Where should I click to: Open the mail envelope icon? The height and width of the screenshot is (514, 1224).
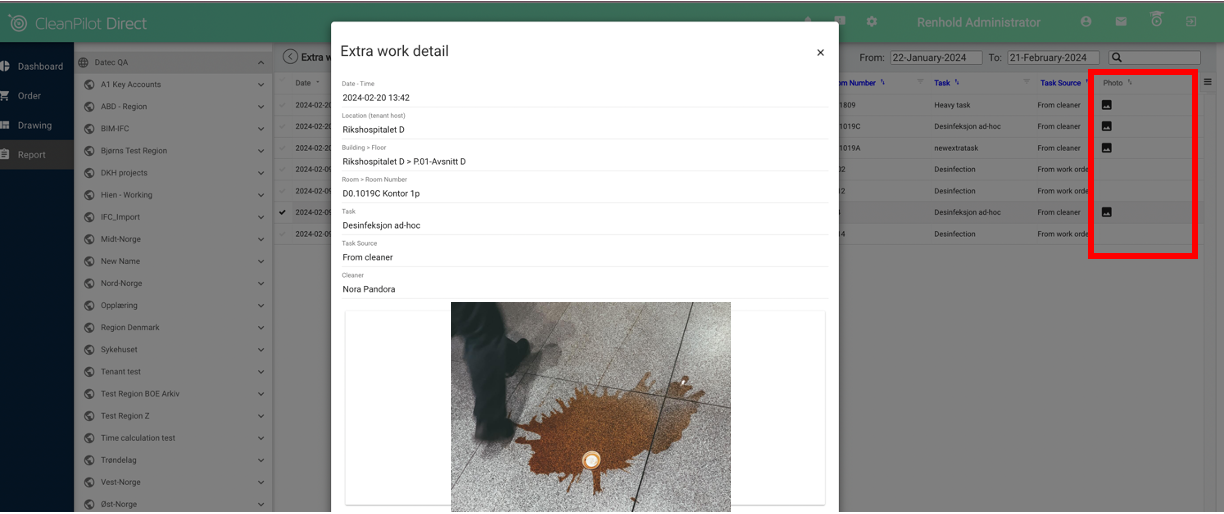coord(1121,22)
